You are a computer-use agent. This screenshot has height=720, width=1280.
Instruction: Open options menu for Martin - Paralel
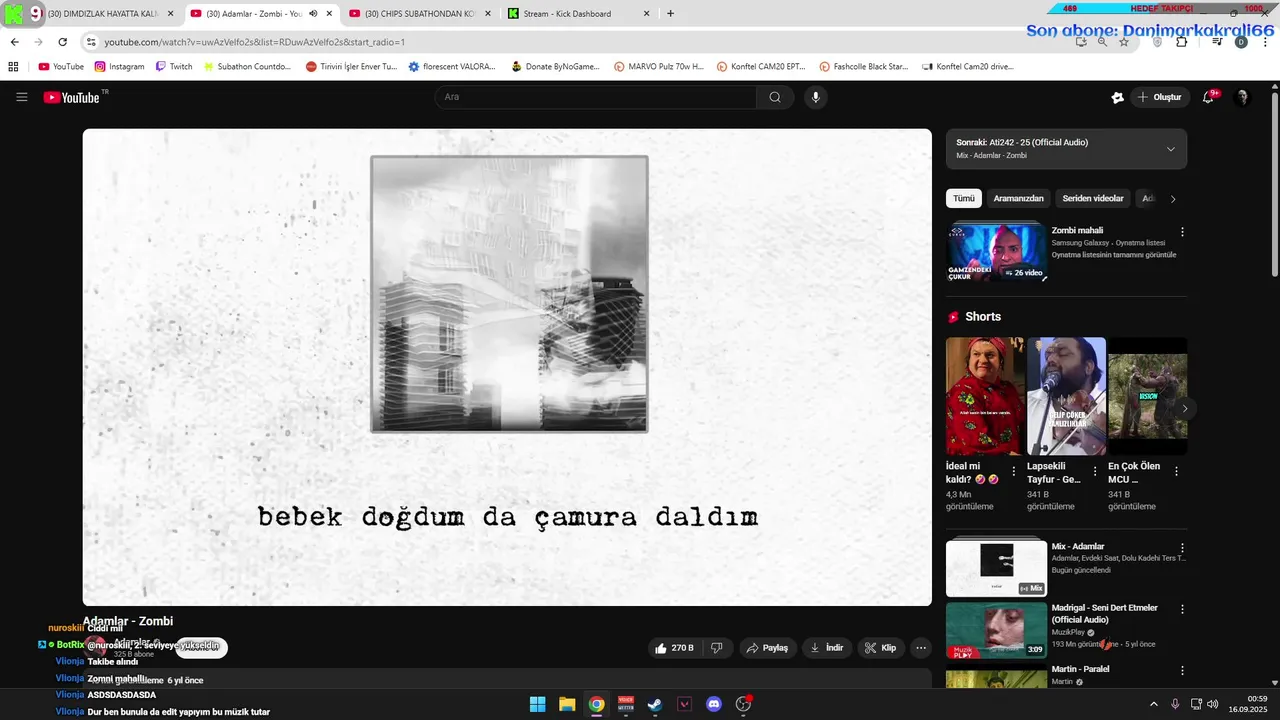(x=1182, y=670)
